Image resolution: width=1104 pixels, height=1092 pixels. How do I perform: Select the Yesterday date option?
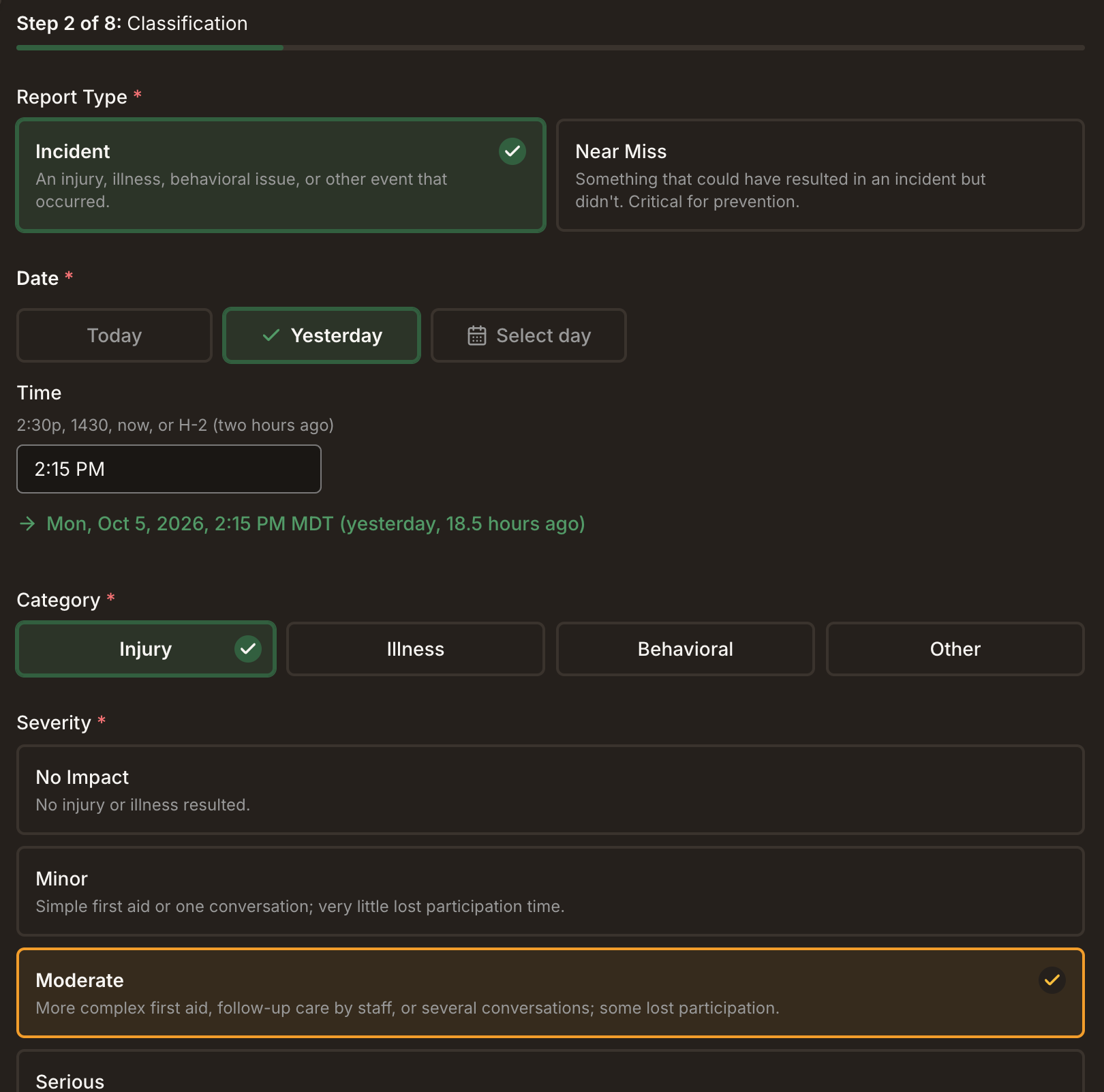pos(322,335)
